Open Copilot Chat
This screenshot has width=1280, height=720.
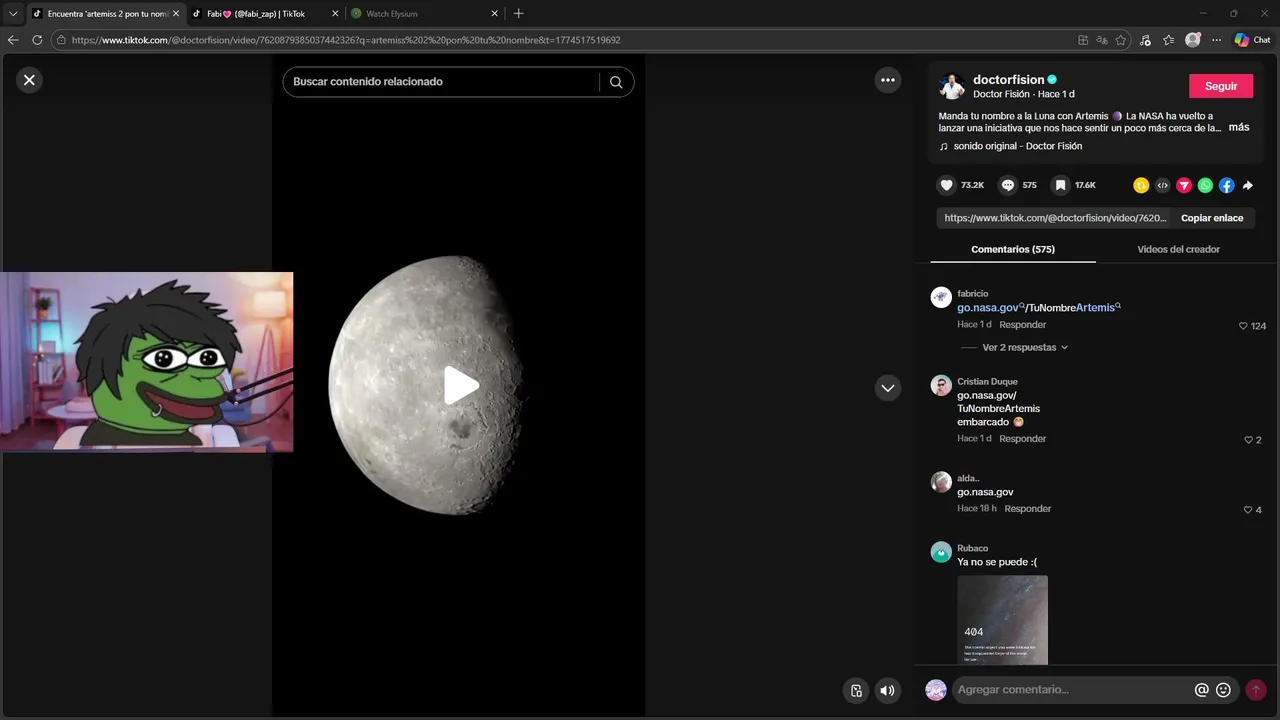pyautogui.click(x=1252, y=40)
